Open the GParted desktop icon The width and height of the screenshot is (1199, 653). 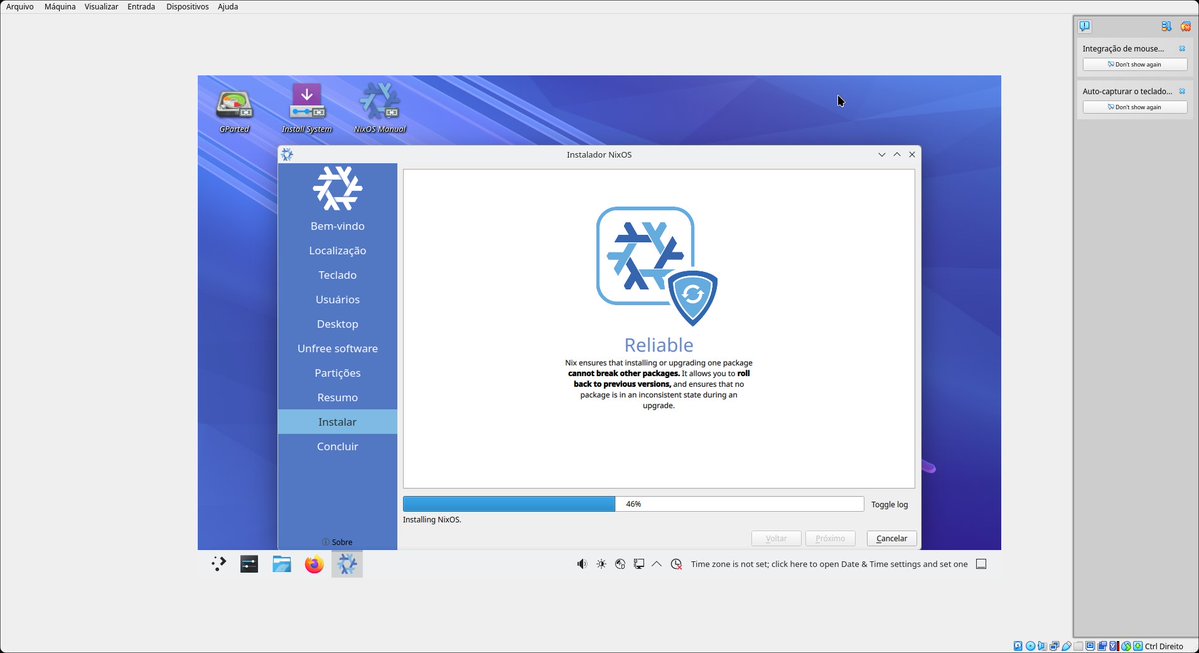pyautogui.click(x=234, y=108)
